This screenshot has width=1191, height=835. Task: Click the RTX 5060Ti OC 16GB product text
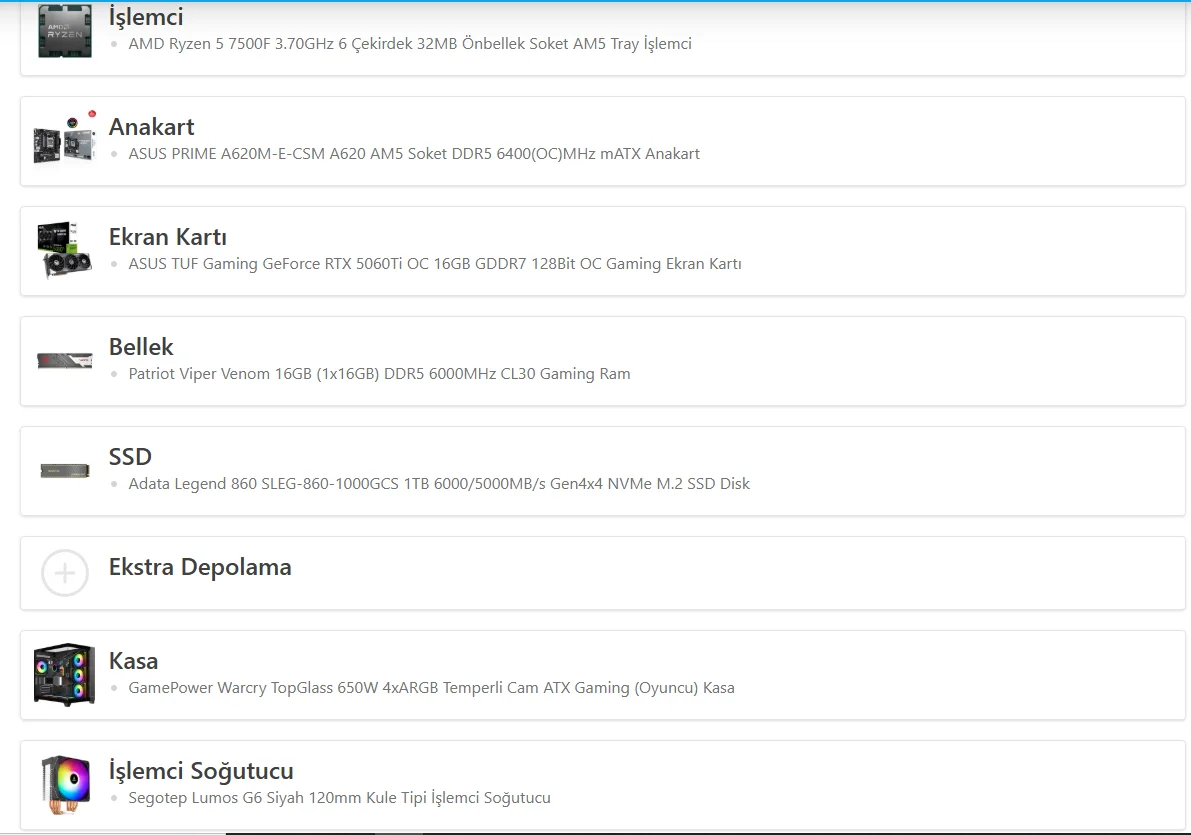pyautogui.click(x=434, y=264)
